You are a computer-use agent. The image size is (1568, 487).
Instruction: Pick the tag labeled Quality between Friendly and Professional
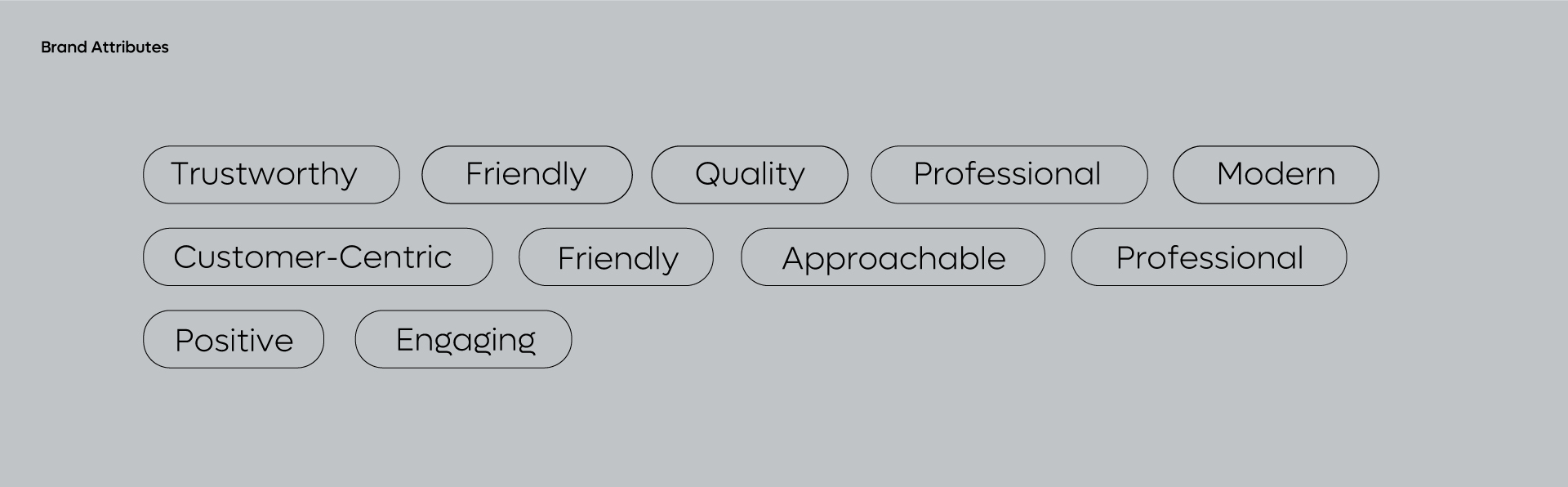[x=749, y=175]
